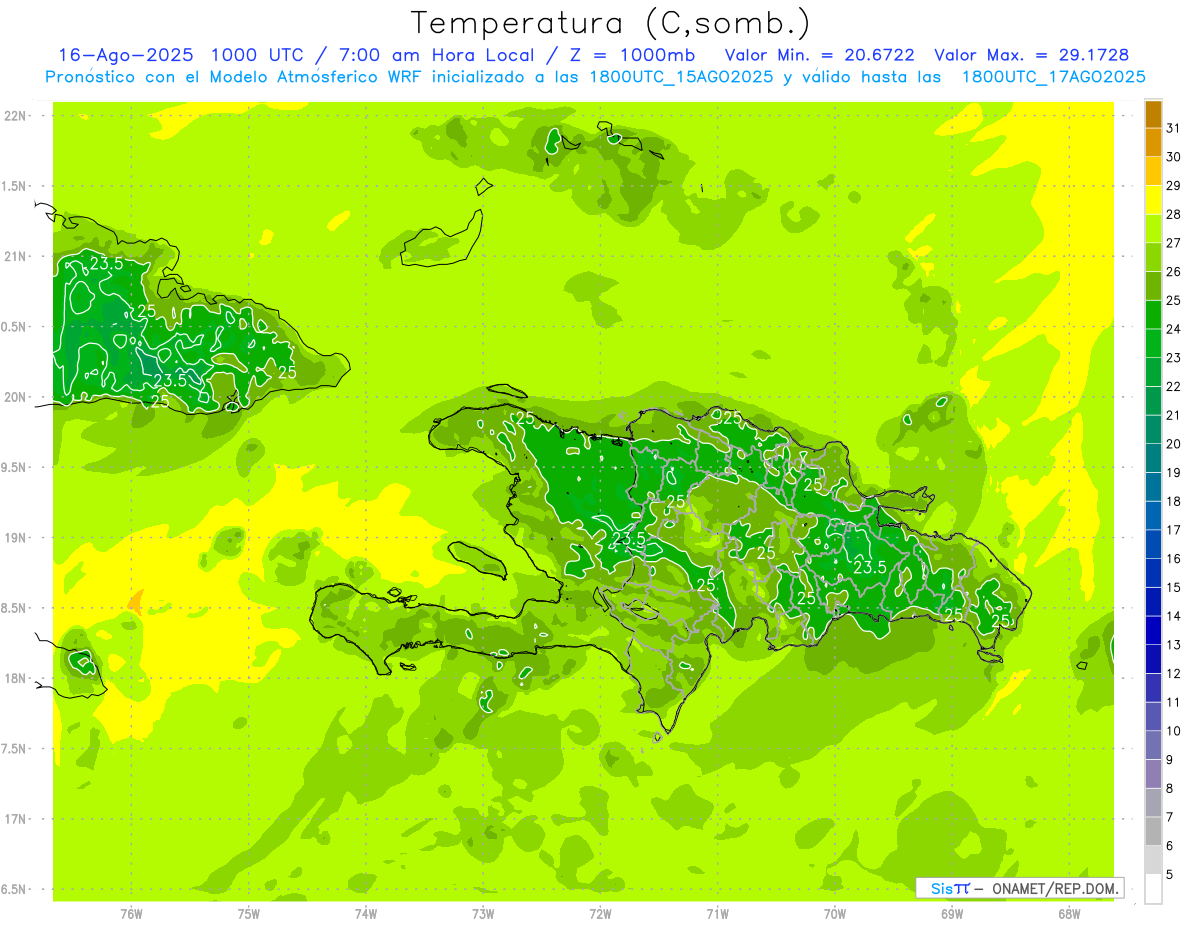This screenshot has width=1200, height=927.
Task: Click the '21N' latitude label
Action: [17, 256]
